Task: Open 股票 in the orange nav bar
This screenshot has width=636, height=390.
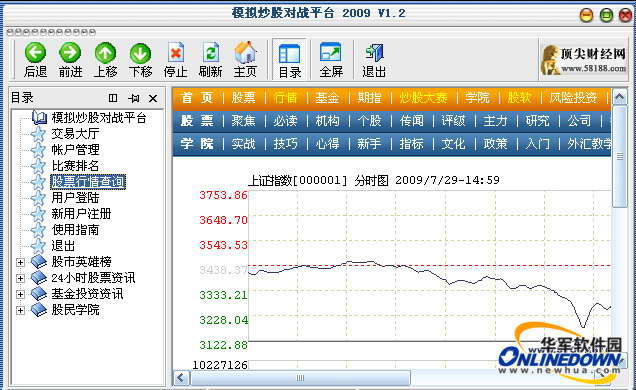Action: [x=243, y=98]
